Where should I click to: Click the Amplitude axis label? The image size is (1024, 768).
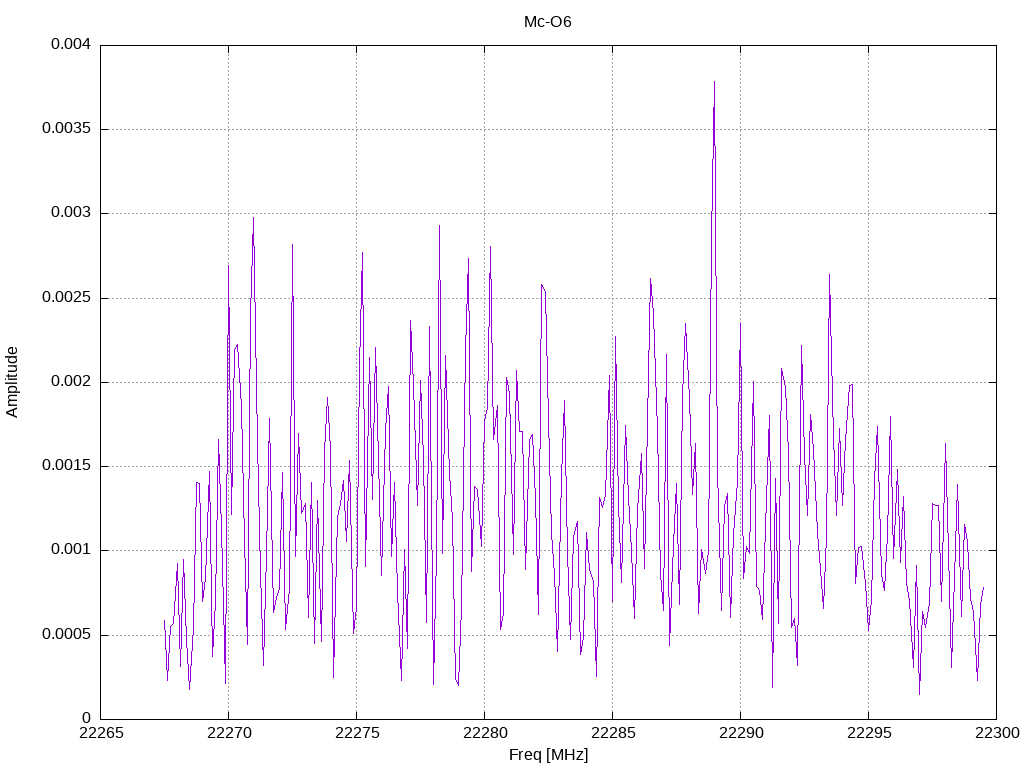pyautogui.click(x=12, y=382)
